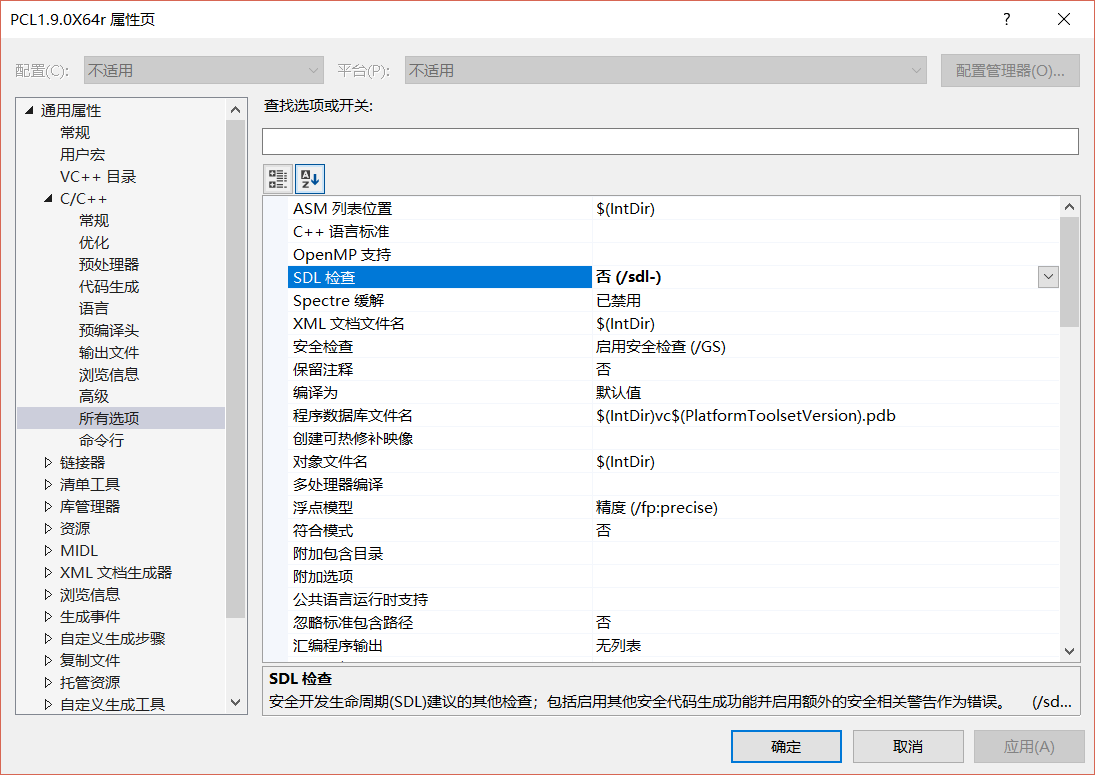This screenshot has width=1095, height=775.
Task: Select the 安全检查 property row
Action: click(x=673, y=346)
